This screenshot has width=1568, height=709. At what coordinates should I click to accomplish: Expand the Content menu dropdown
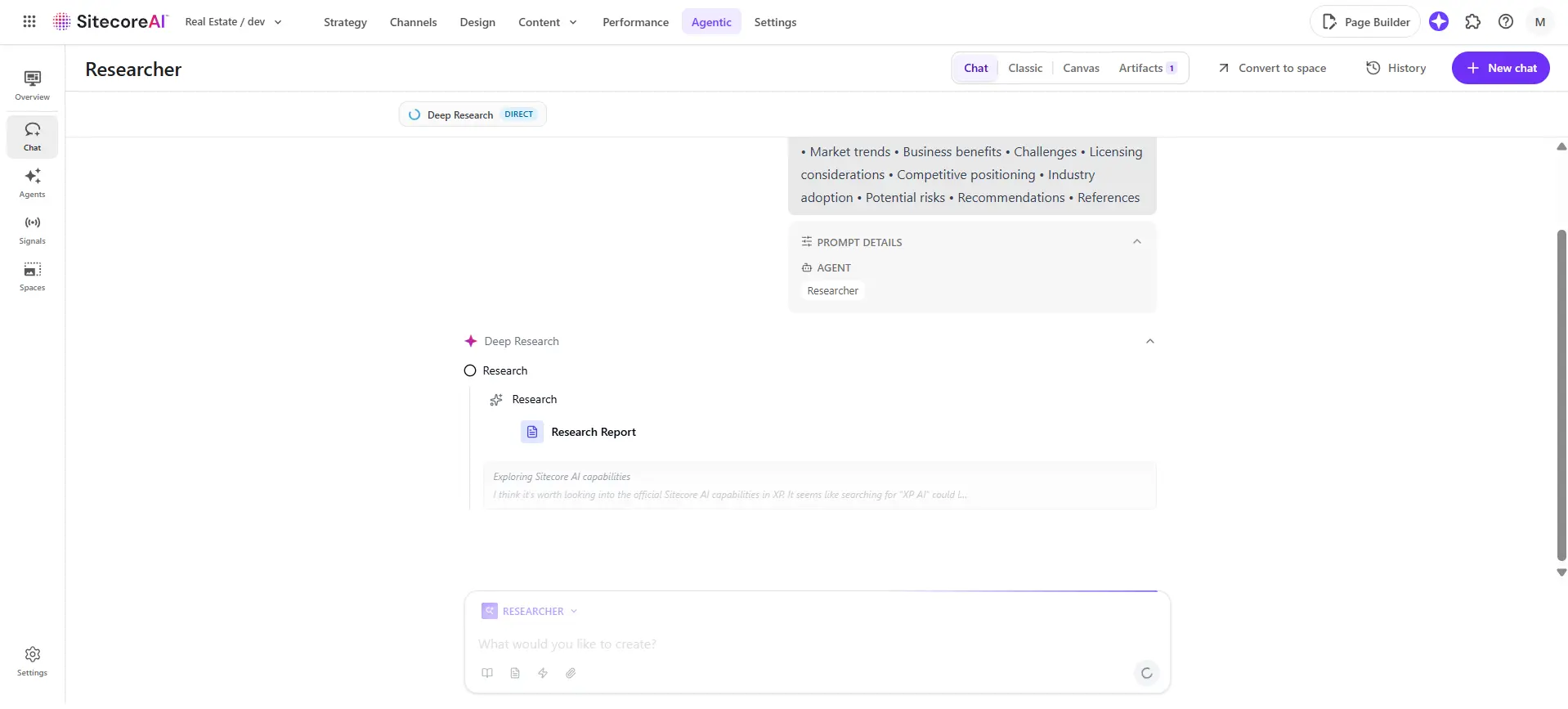(548, 22)
